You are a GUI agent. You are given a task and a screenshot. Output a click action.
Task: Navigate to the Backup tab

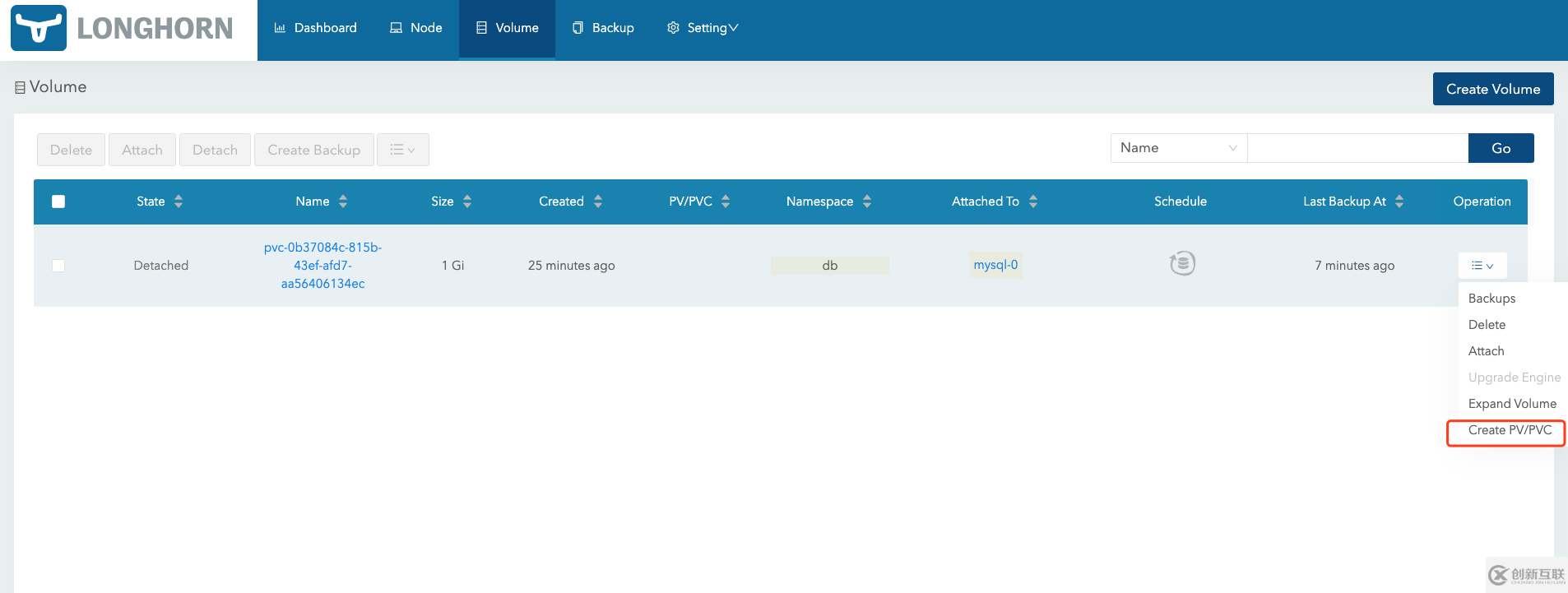coord(603,28)
